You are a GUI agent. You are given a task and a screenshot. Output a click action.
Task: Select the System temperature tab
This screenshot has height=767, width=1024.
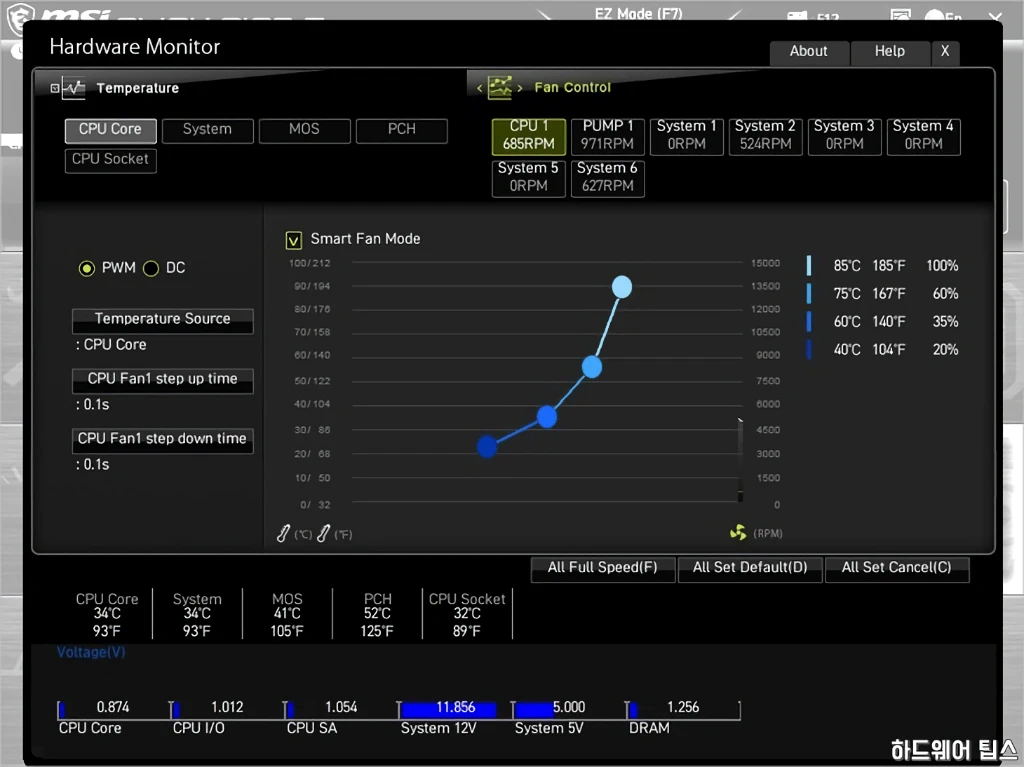(207, 130)
